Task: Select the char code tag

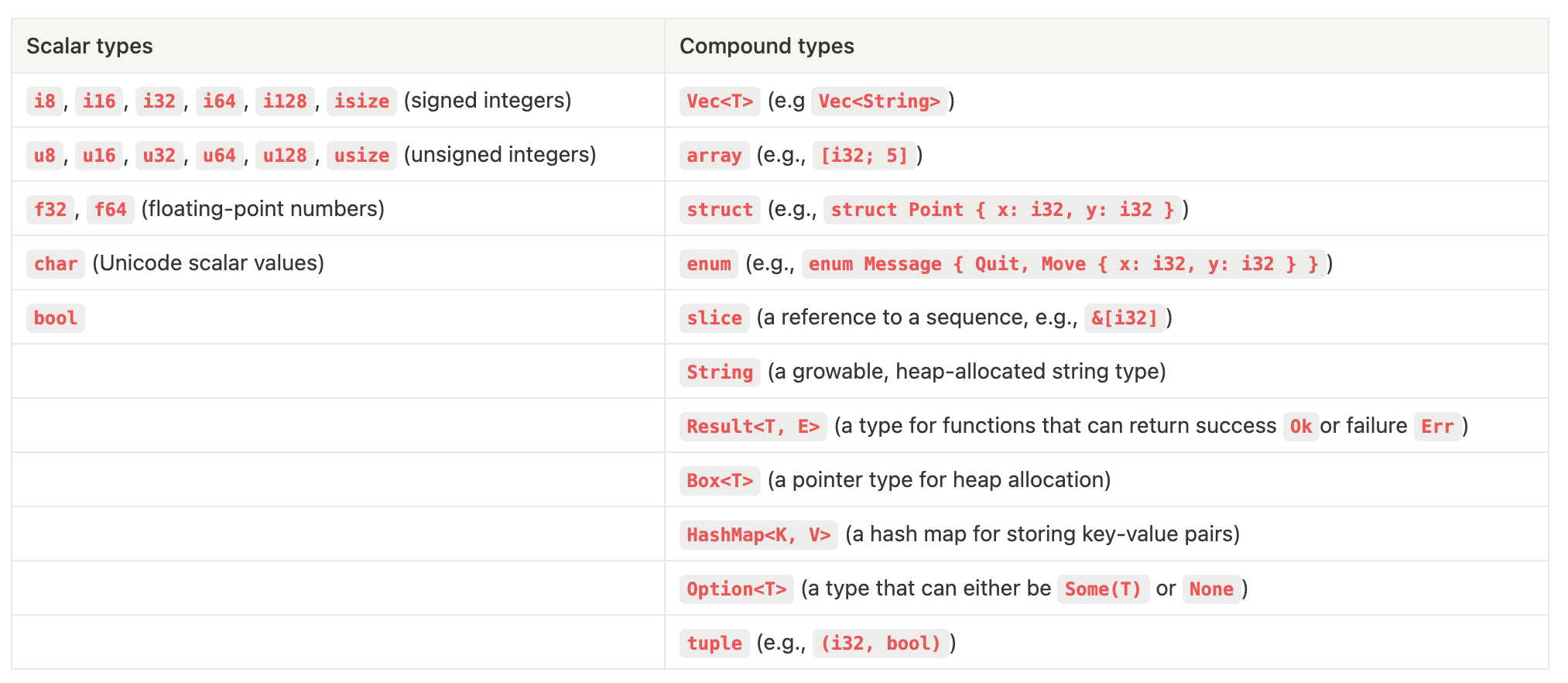Action: pyautogui.click(x=56, y=264)
